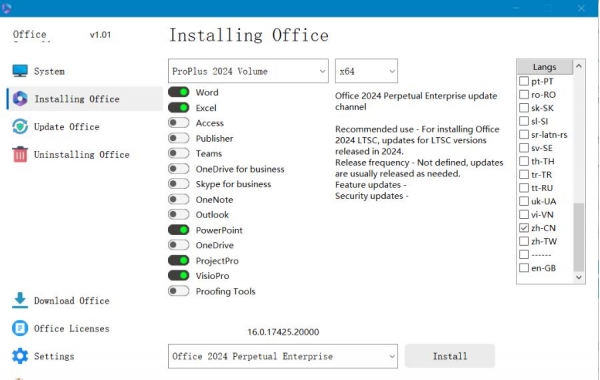Disable the ProjectPro toggle
The width and height of the screenshot is (600, 380).
click(x=179, y=261)
